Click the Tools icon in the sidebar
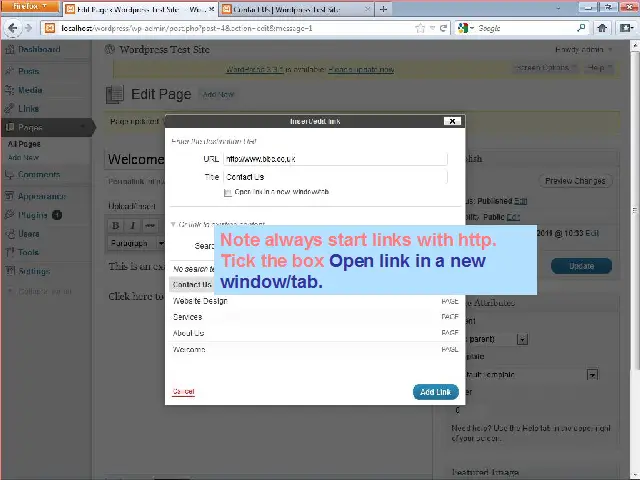640x480 pixels. point(10,252)
